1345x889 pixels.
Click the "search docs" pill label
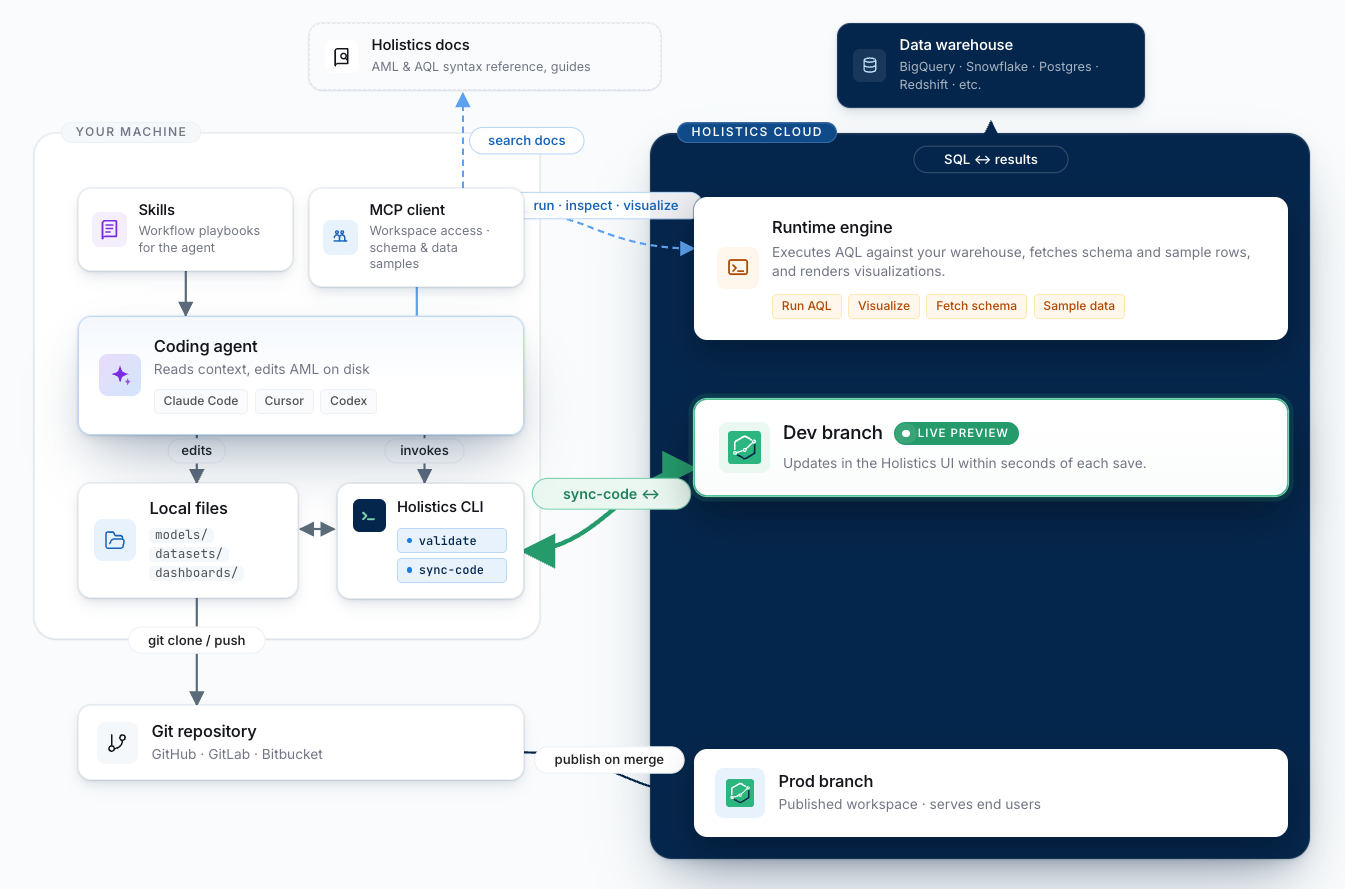tap(527, 141)
